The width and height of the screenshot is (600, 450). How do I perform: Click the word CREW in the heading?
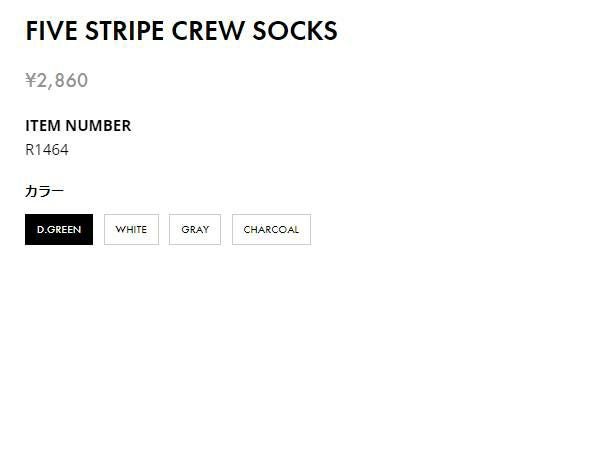click(207, 32)
